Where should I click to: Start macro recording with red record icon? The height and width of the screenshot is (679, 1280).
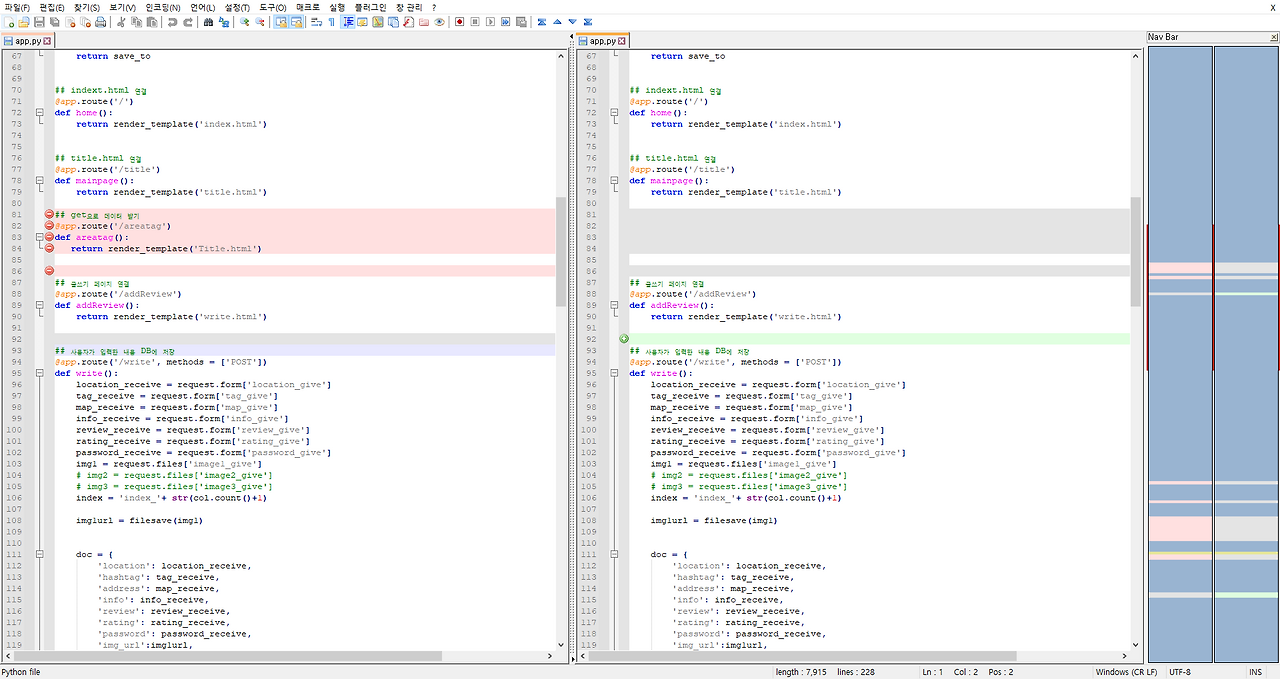[460, 22]
